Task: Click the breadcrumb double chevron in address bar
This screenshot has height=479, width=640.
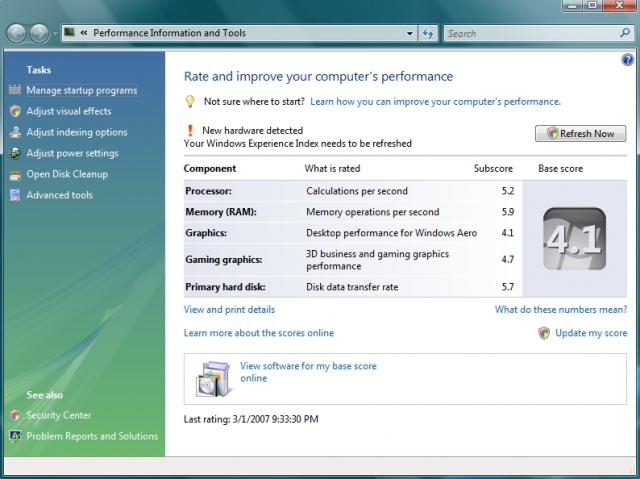Action: coord(84,33)
